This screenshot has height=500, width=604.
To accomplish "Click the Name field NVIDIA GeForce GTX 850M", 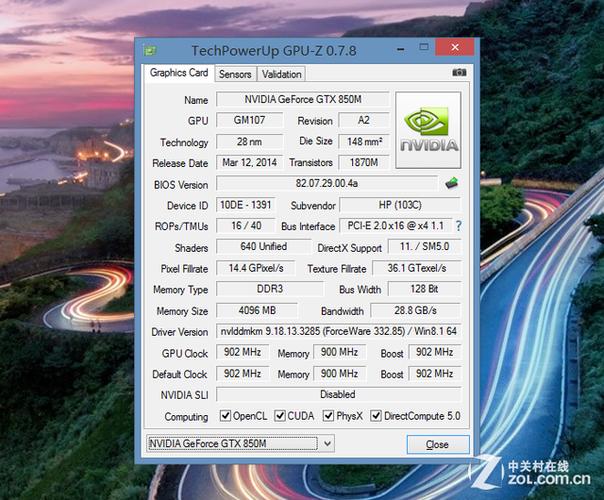I will 303,99.
